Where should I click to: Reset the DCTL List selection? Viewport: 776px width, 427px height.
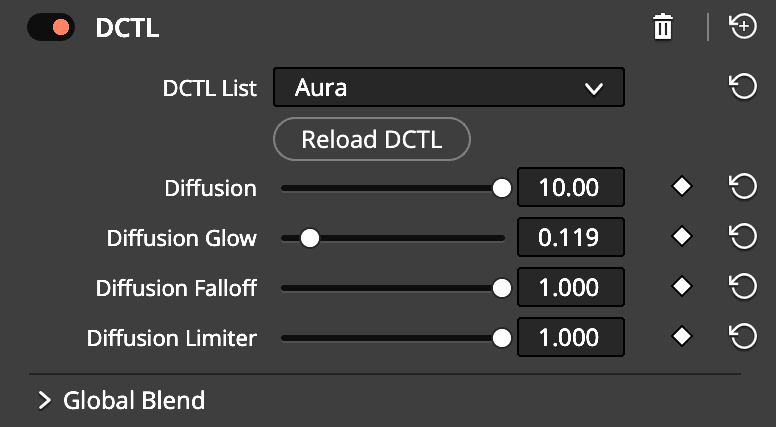743,87
